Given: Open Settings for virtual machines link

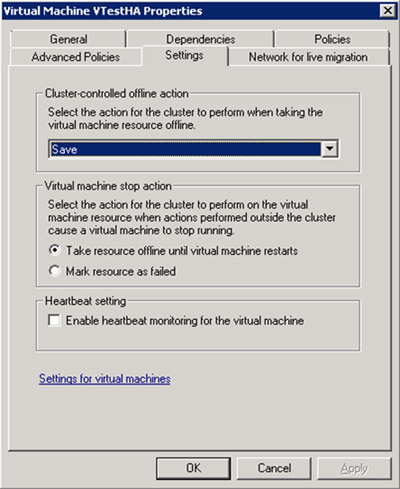Looking at the screenshot, I should (x=105, y=379).
